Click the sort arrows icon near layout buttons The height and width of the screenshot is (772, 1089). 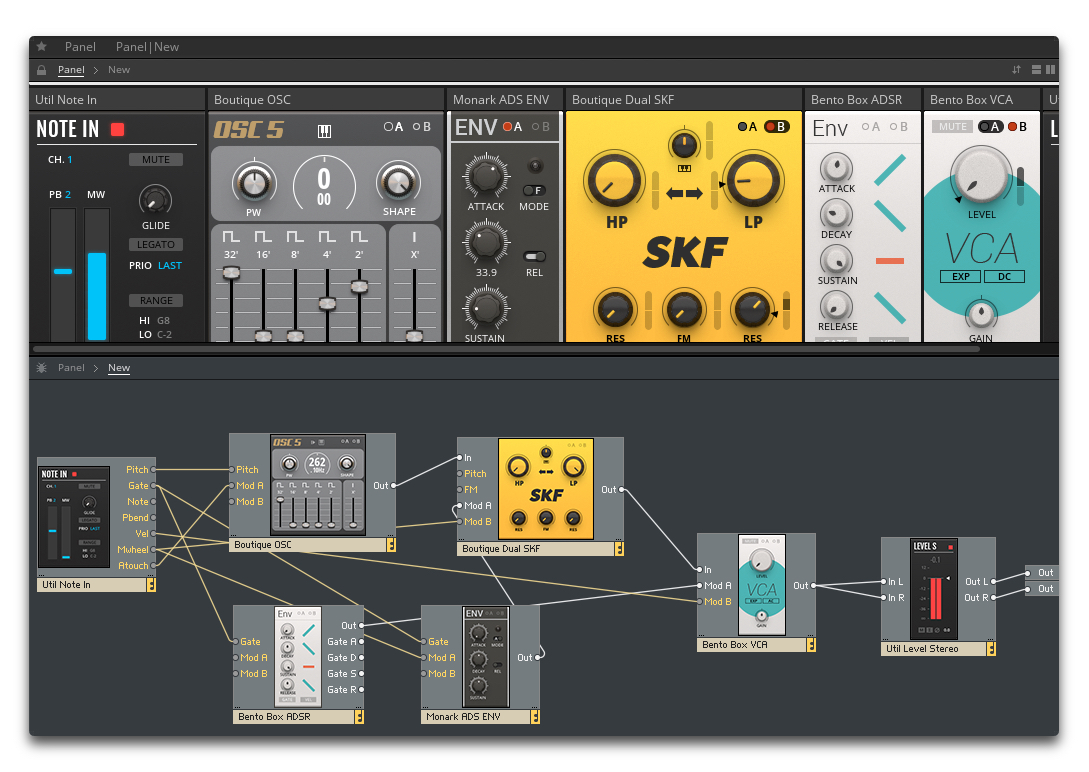click(x=1016, y=69)
